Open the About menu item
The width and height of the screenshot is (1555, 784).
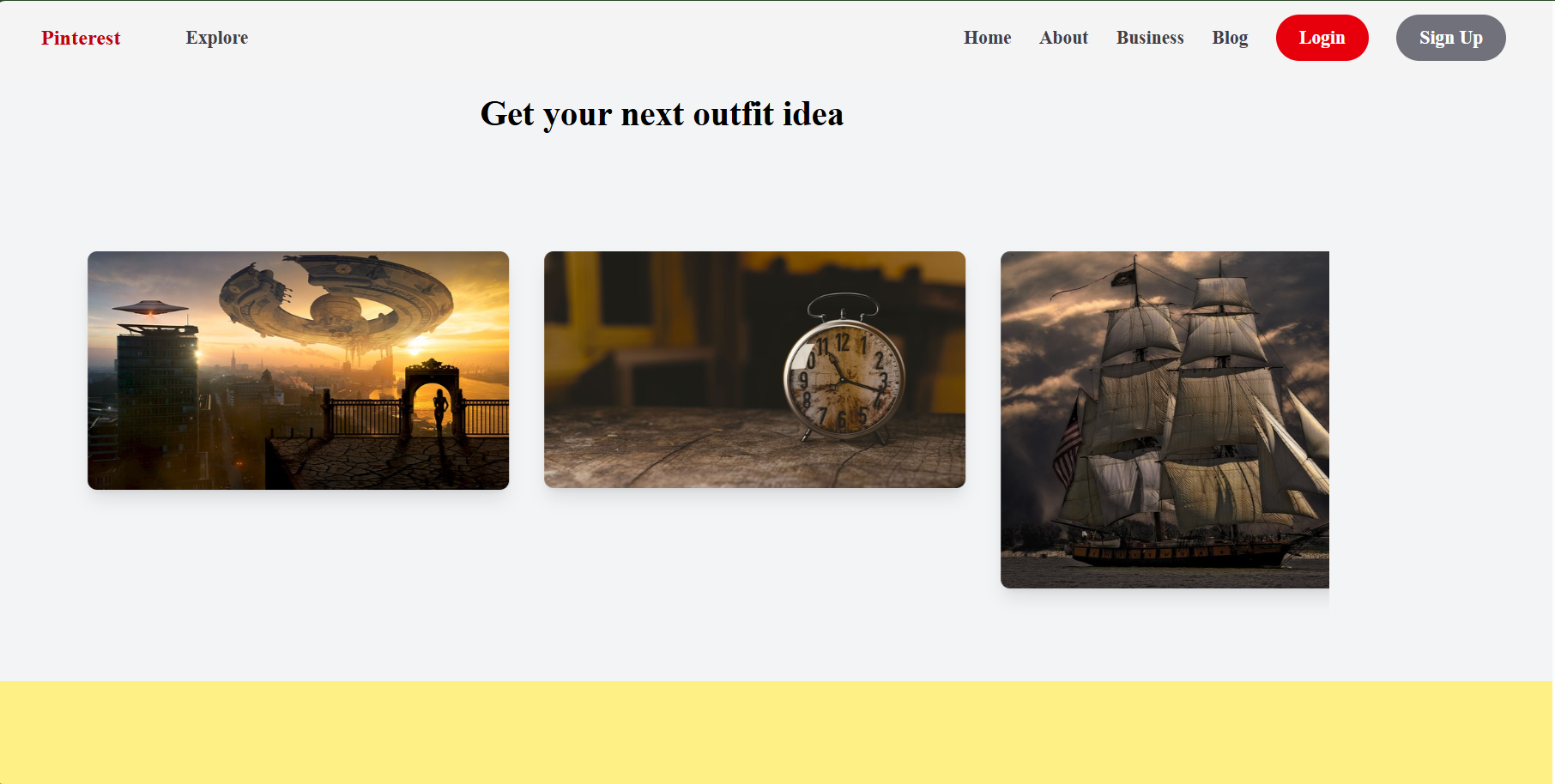(x=1063, y=38)
